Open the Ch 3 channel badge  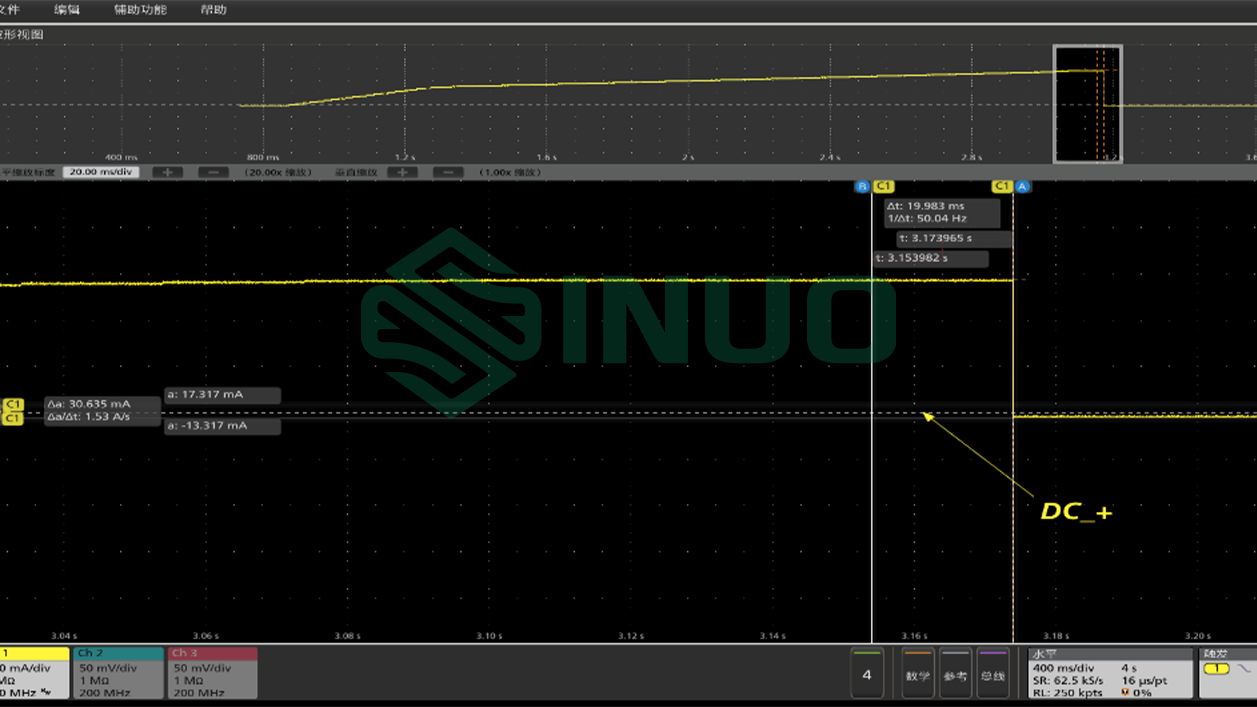click(212, 673)
